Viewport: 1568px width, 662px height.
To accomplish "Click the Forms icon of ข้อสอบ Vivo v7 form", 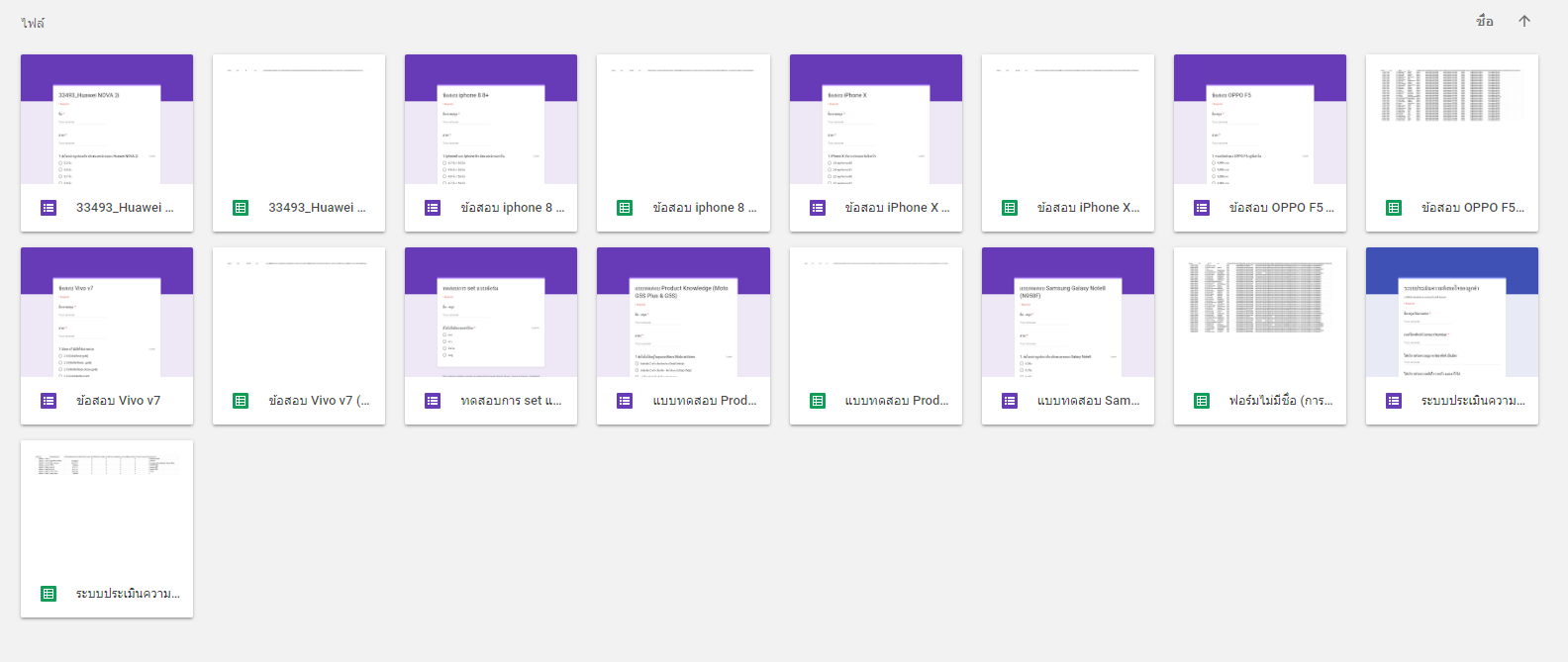I will pyautogui.click(x=49, y=401).
